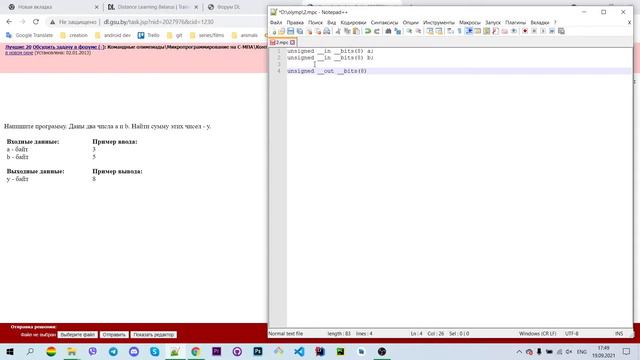Screen dimensions: 640x360
Task: Click browser address bar with dl.gsu.by URL
Action: click(x=157, y=22)
